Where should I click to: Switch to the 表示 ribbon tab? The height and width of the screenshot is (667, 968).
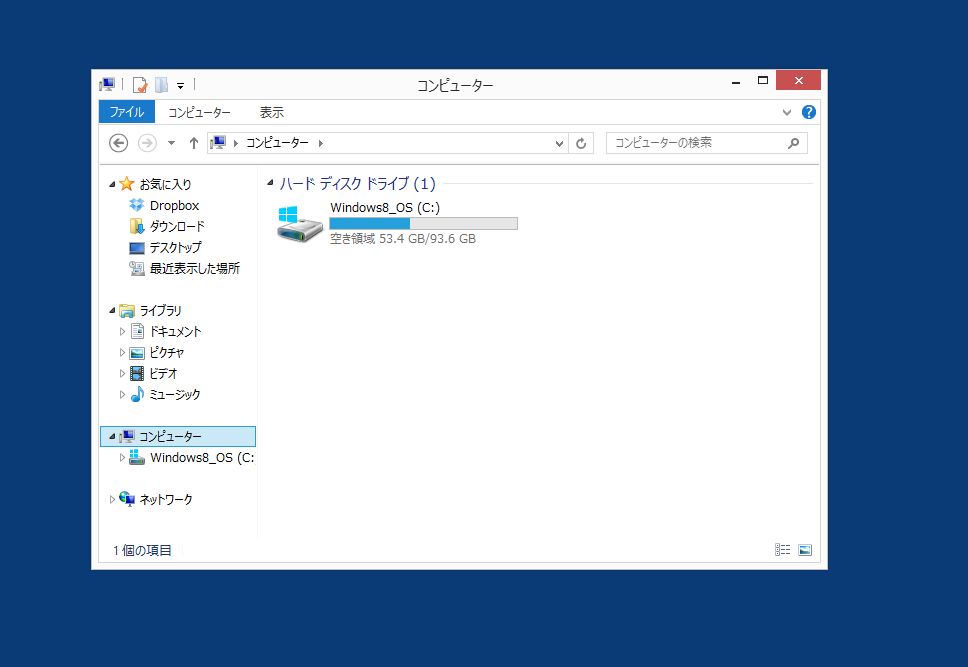pyautogui.click(x=271, y=112)
